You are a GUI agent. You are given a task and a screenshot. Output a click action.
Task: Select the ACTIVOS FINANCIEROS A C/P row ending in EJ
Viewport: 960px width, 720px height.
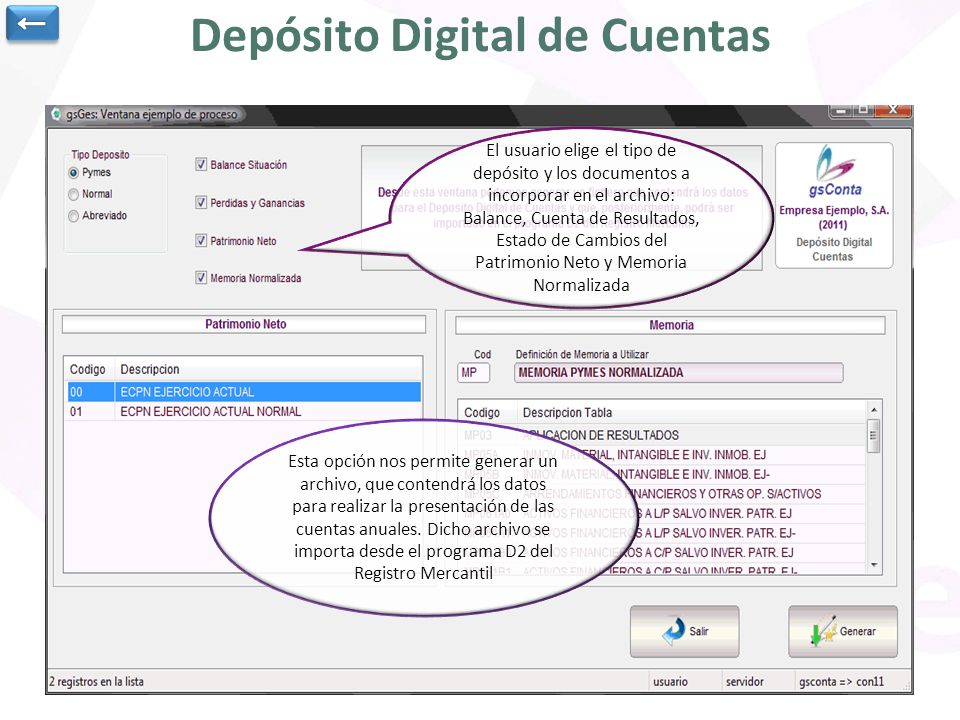click(662, 552)
